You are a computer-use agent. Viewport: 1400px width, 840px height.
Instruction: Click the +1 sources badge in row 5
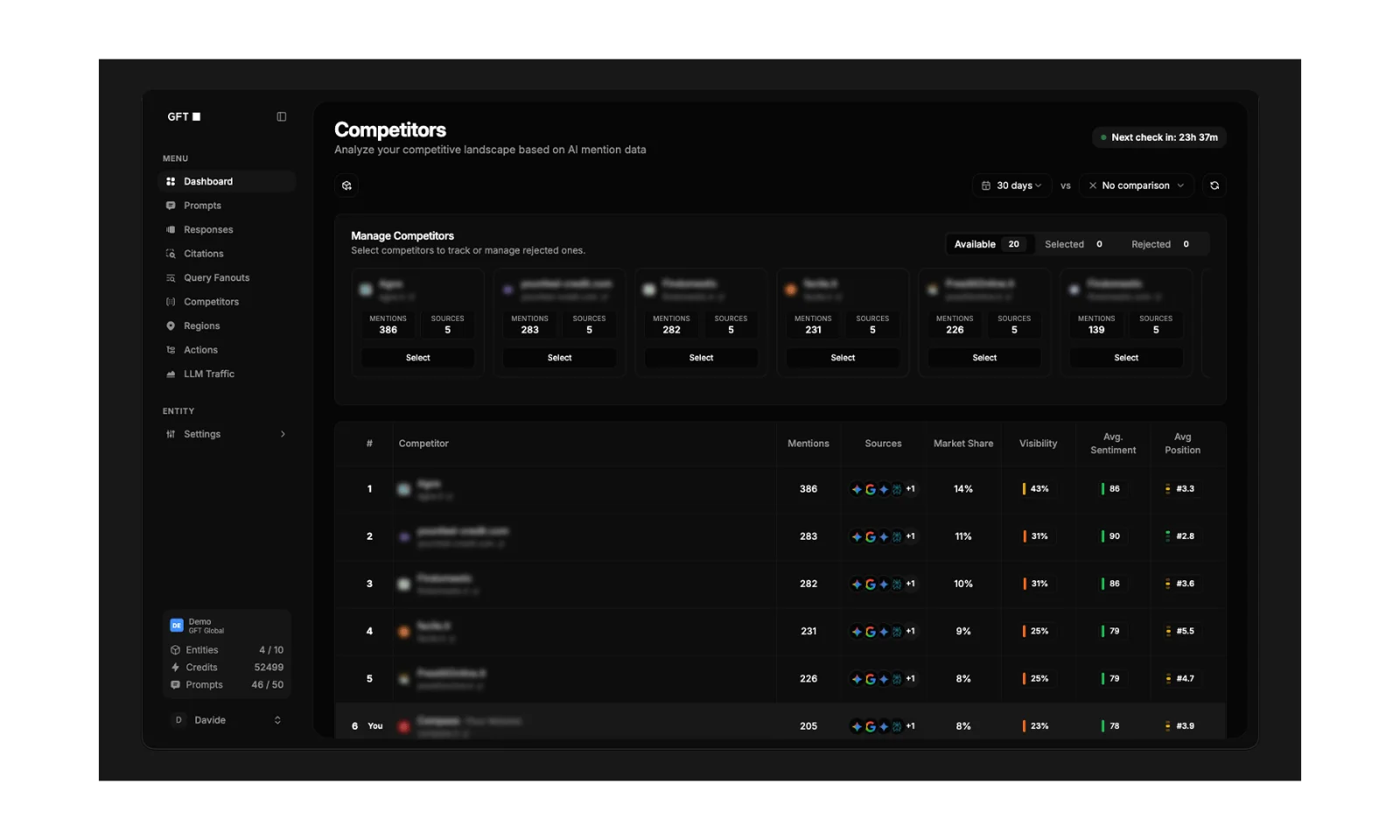tap(911, 679)
